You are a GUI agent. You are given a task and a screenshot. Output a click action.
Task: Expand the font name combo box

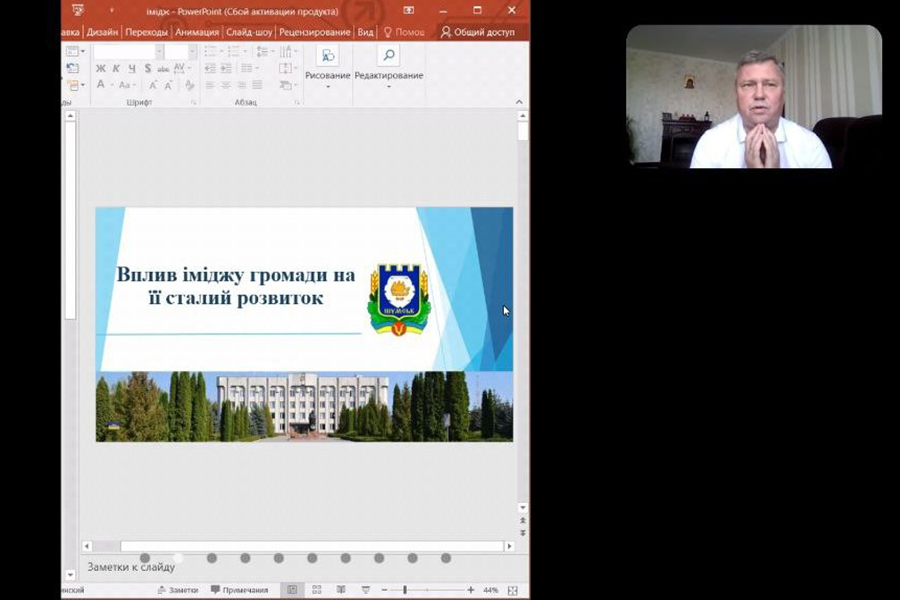click(158, 51)
